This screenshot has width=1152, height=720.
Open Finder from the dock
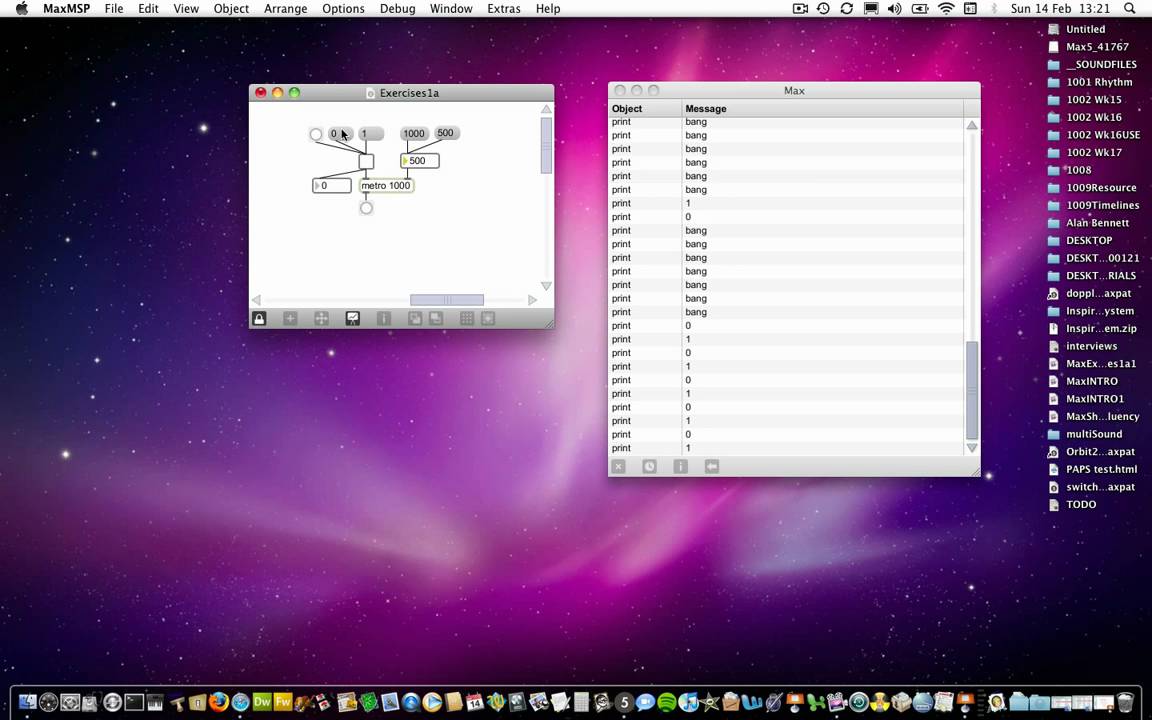(28, 702)
